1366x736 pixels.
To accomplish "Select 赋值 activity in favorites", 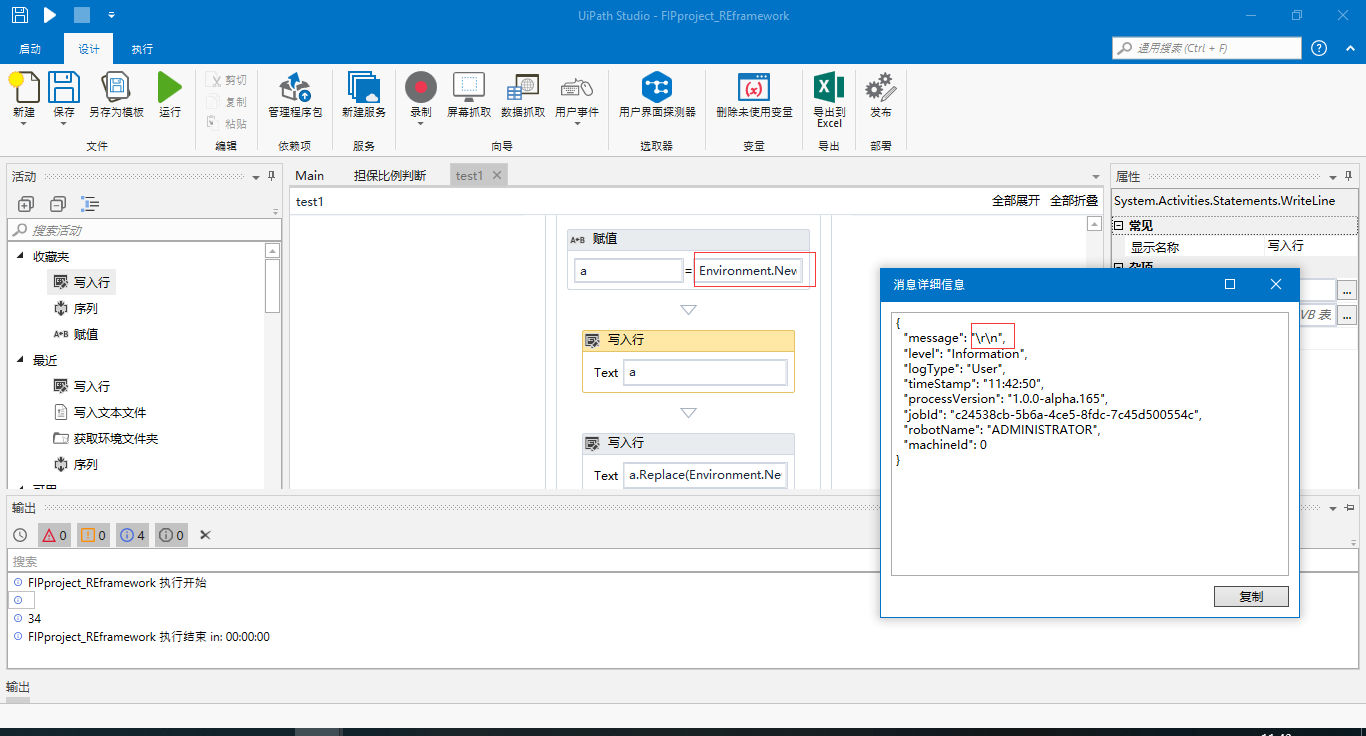I will click(75, 335).
